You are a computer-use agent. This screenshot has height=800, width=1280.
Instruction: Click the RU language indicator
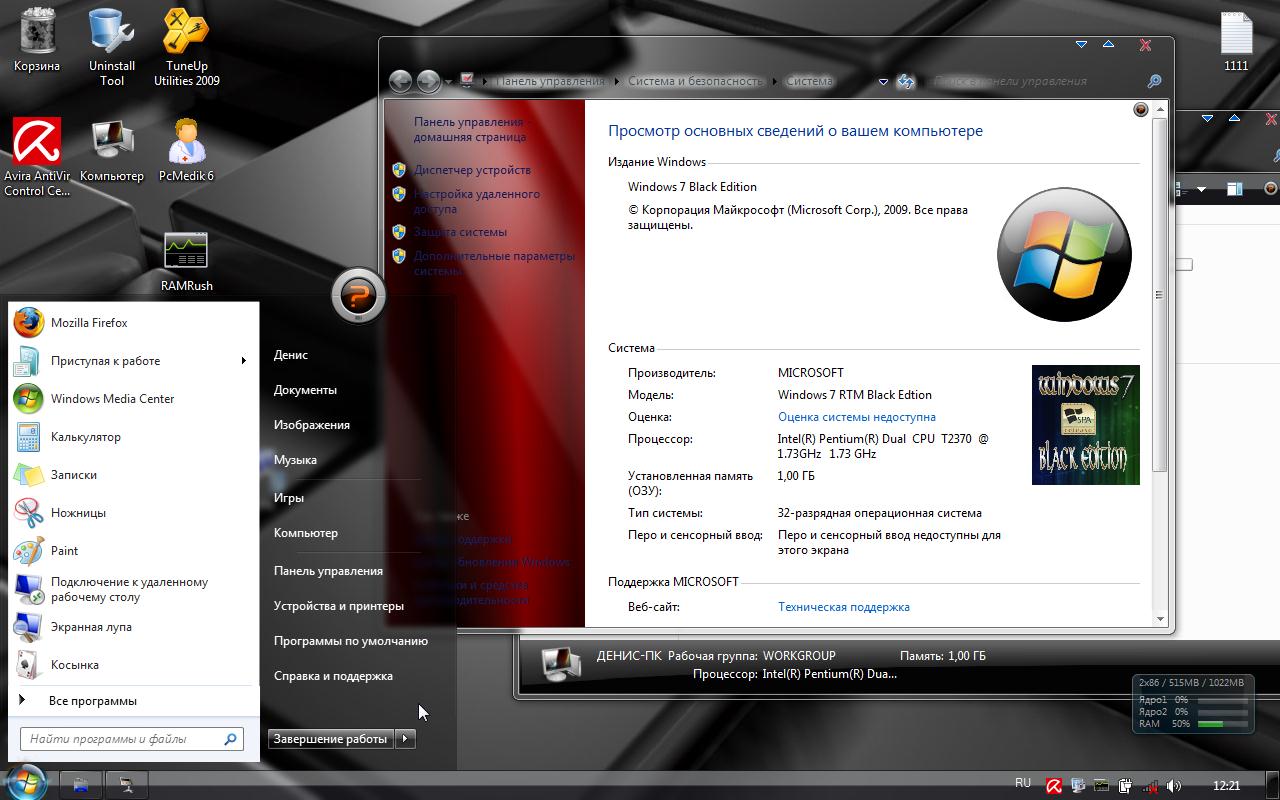(x=1022, y=783)
